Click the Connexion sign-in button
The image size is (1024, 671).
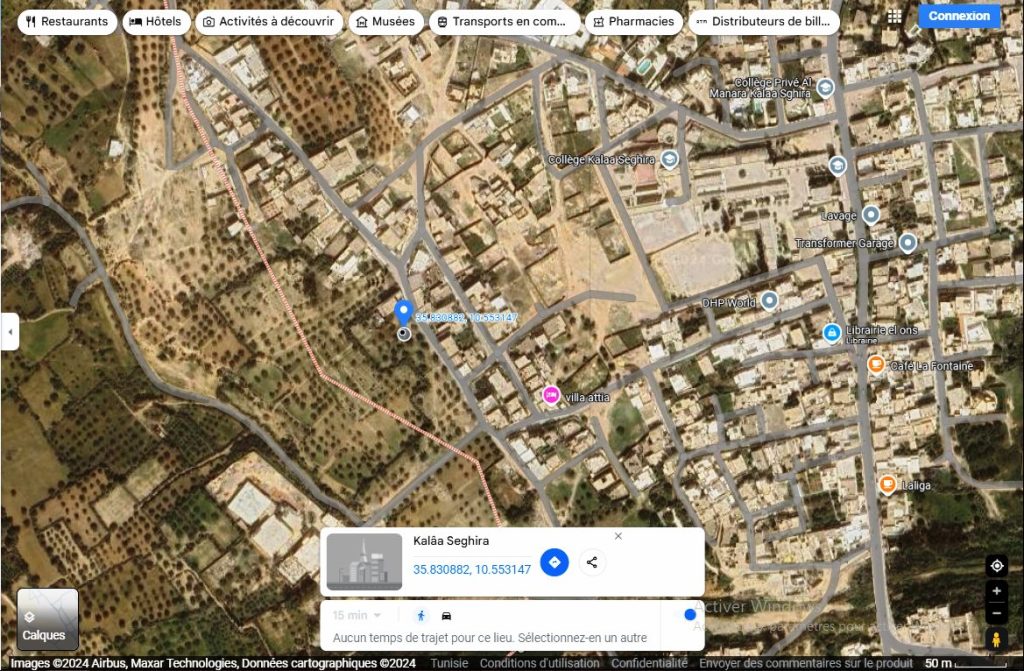[x=958, y=16]
